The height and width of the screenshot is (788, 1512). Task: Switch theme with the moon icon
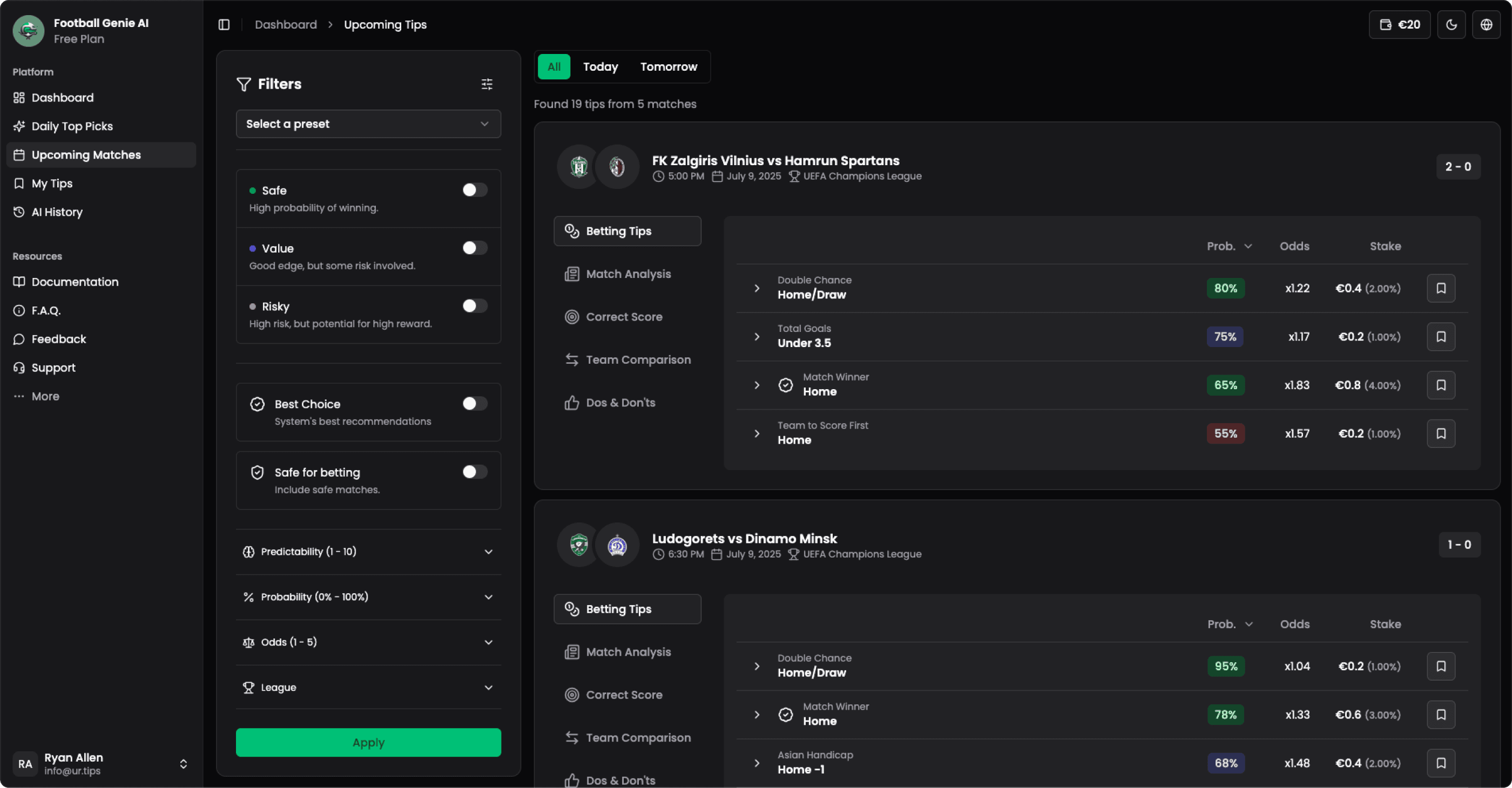[1451, 25]
